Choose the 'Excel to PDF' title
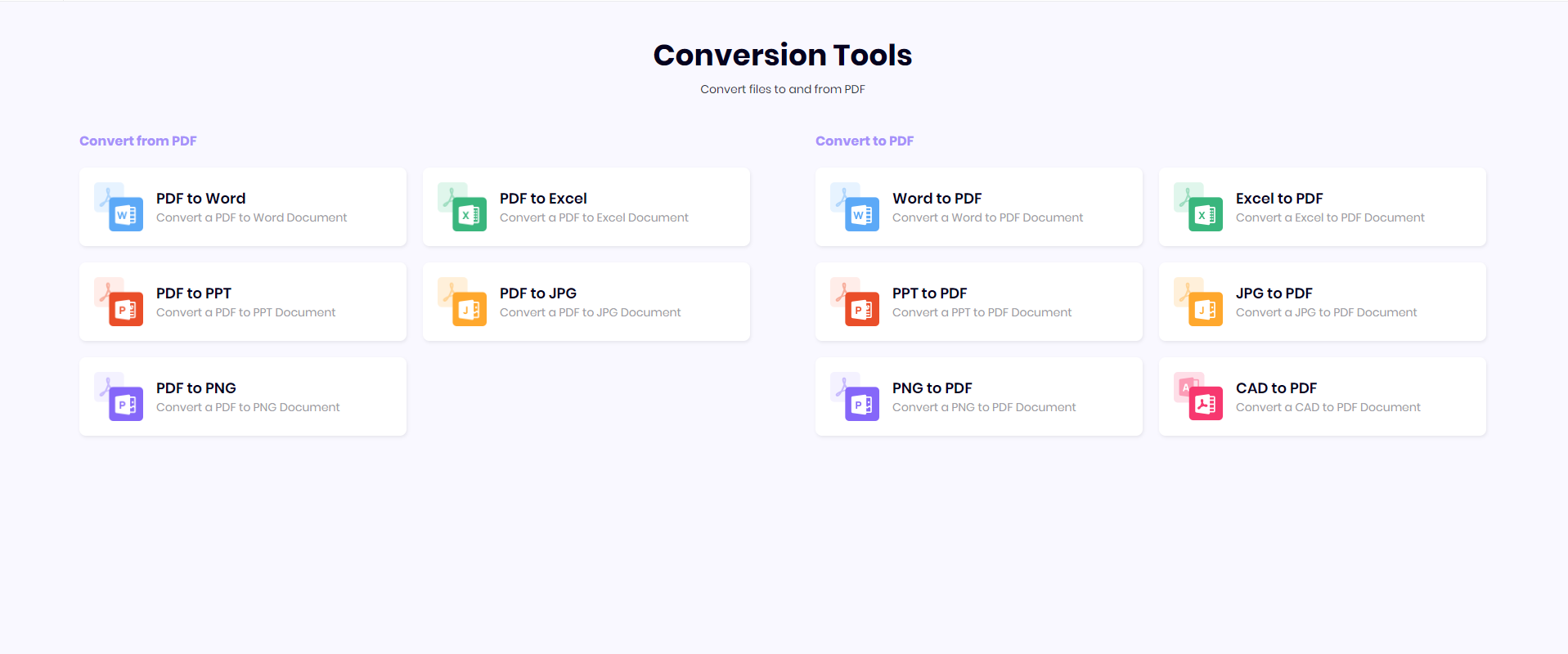This screenshot has height=654, width=1568. coord(1279,199)
